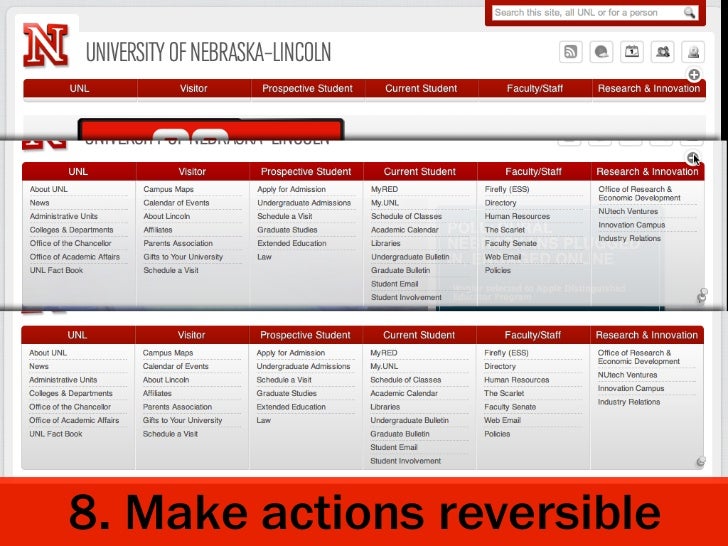
Task: Toggle pin icon in bottom expanded menu
Action: (701, 461)
